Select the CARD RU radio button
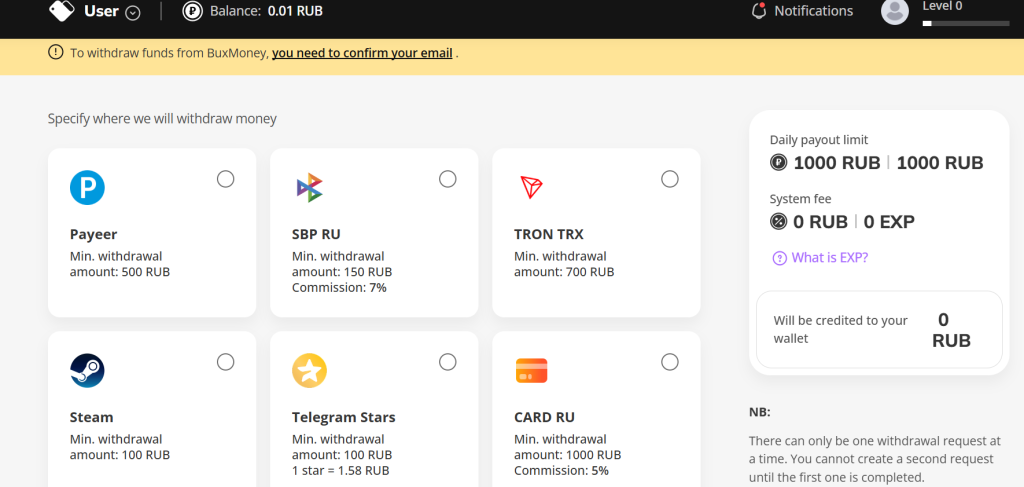The image size is (1024, 487). click(x=670, y=362)
